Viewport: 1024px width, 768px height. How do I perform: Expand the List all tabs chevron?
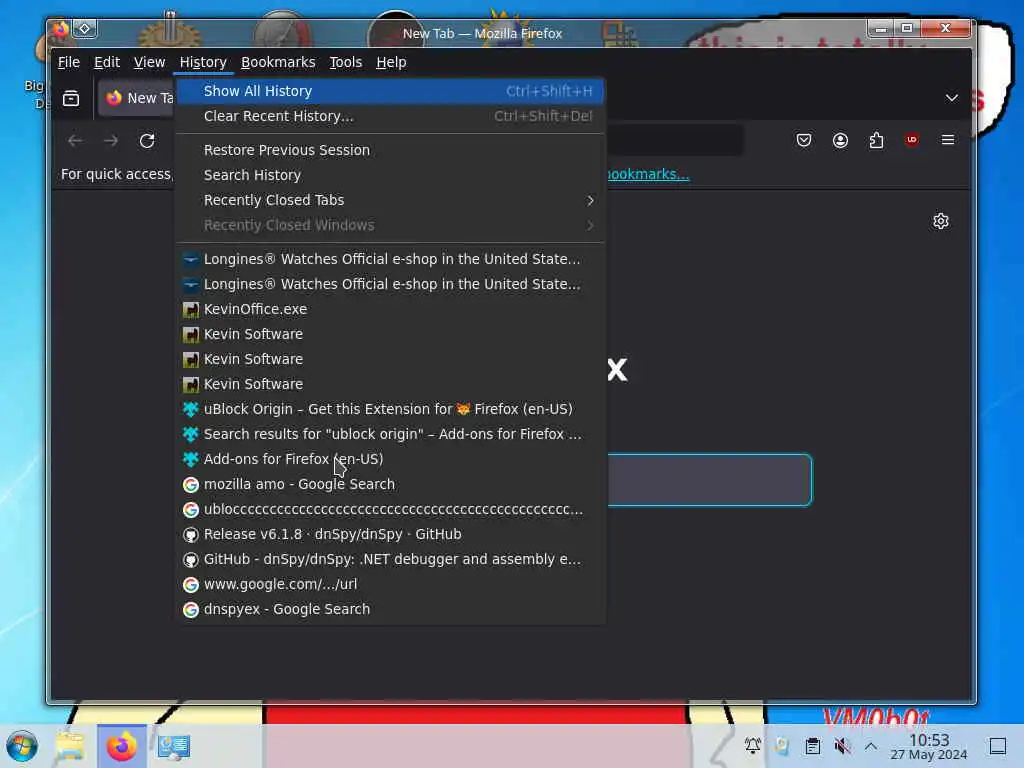pos(952,98)
